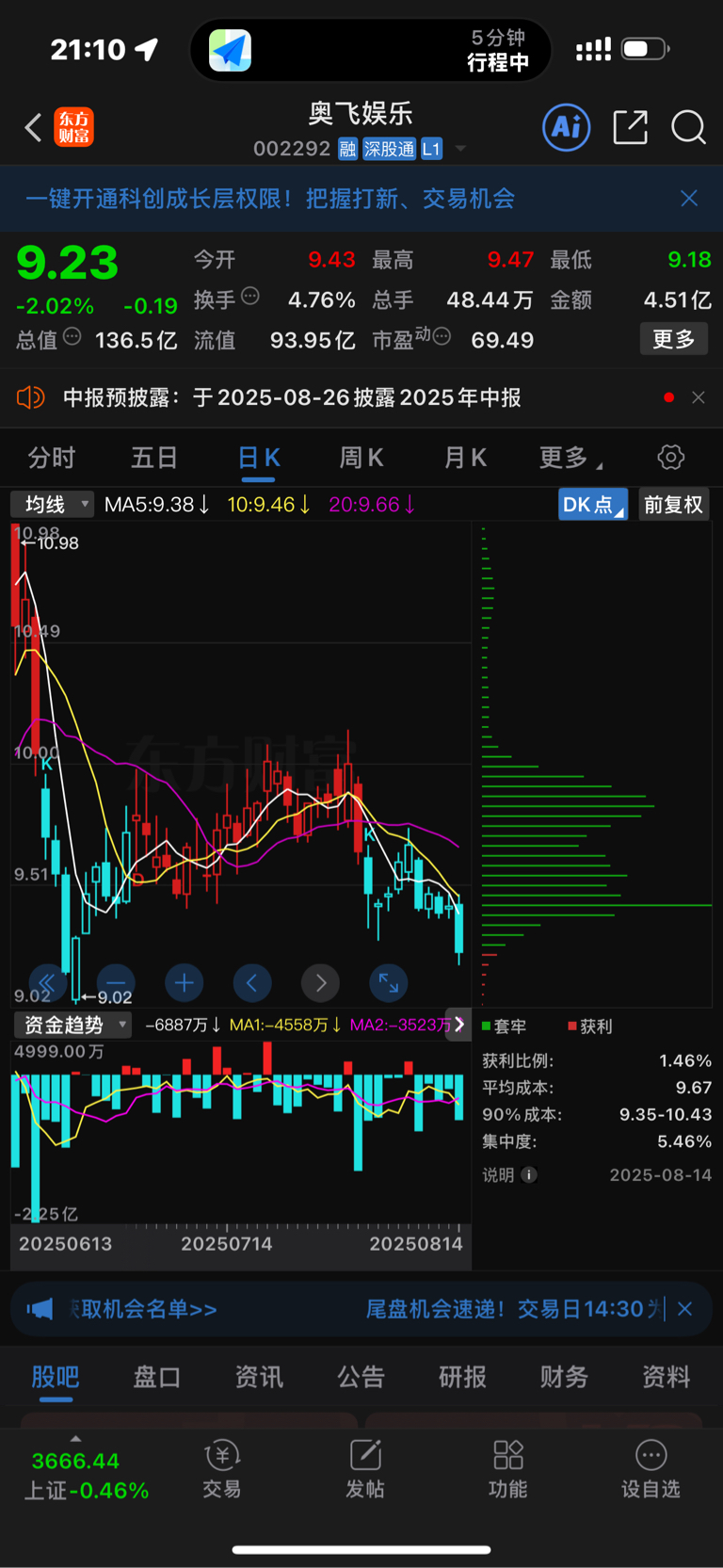Viewport: 723px width, 1568px height.
Task: Move chart left with left arrow
Action: pyautogui.click(x=252, y=983)
